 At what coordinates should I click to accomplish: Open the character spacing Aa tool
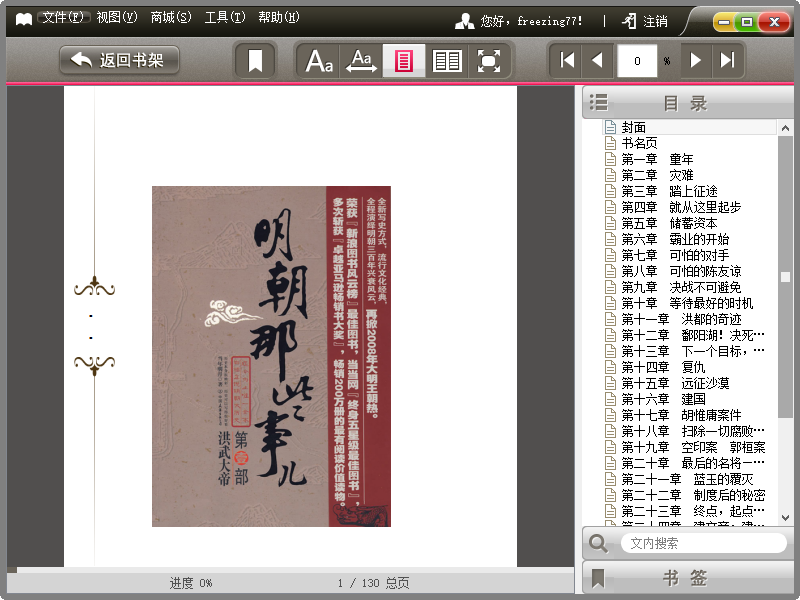pyautogui.click(x=361, y=61)
